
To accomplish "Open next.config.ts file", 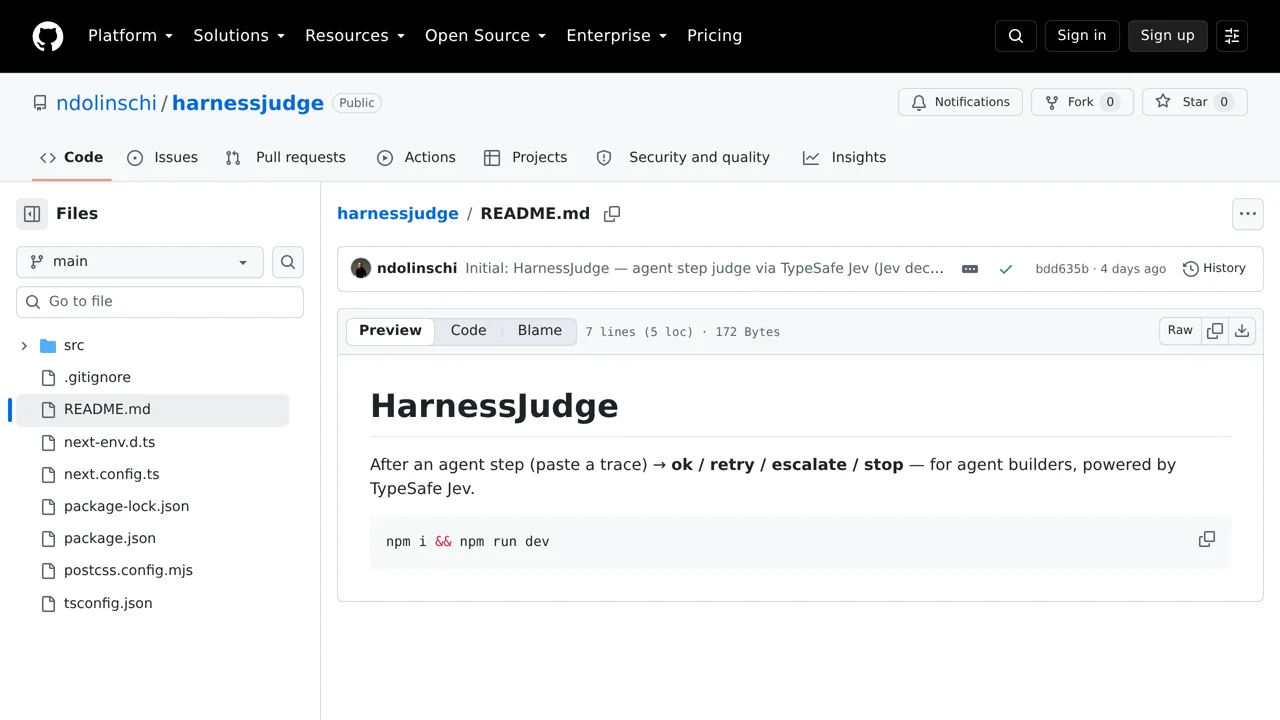I will [111, 474].
